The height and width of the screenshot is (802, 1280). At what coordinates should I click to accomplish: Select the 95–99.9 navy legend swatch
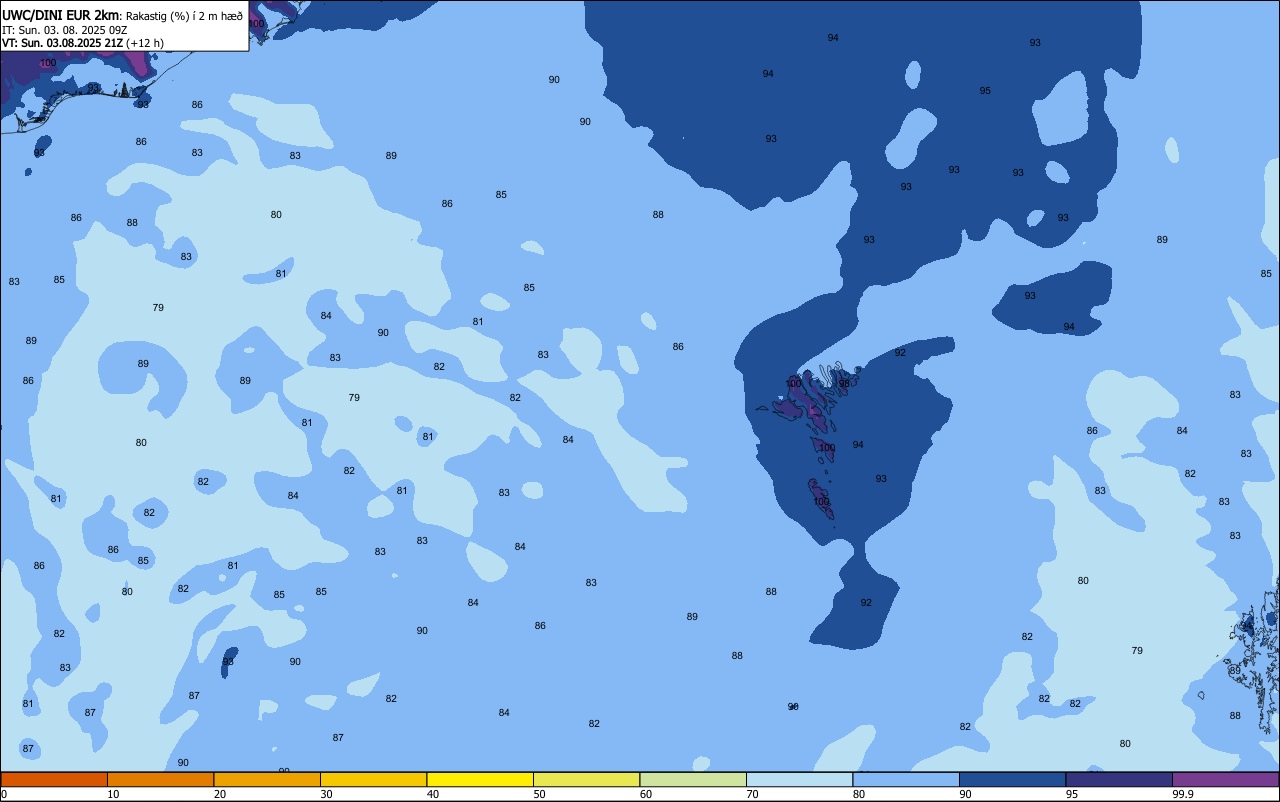pos(1119,779)
